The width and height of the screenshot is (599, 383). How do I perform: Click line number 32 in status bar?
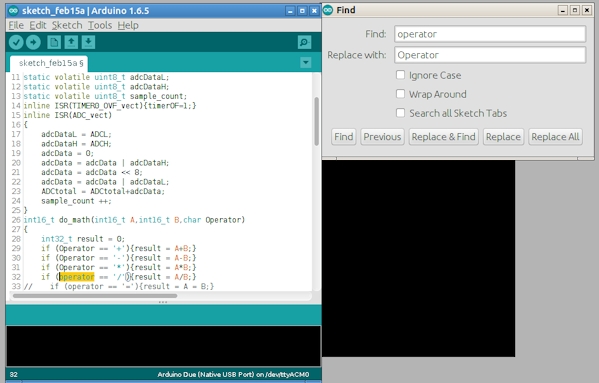tap(13, 374)
